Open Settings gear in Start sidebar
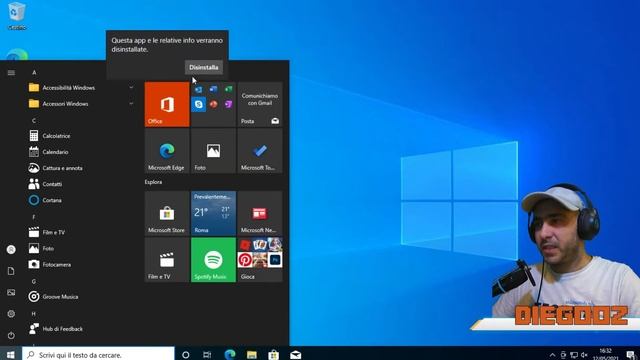 click(11, 314)
